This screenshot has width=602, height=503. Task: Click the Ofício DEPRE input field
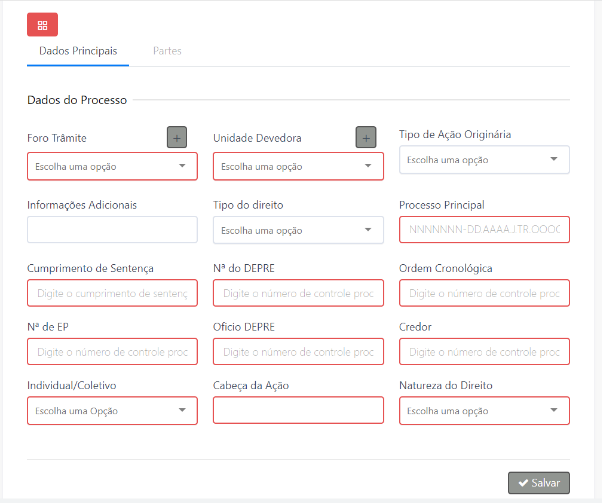pos(298,352)
